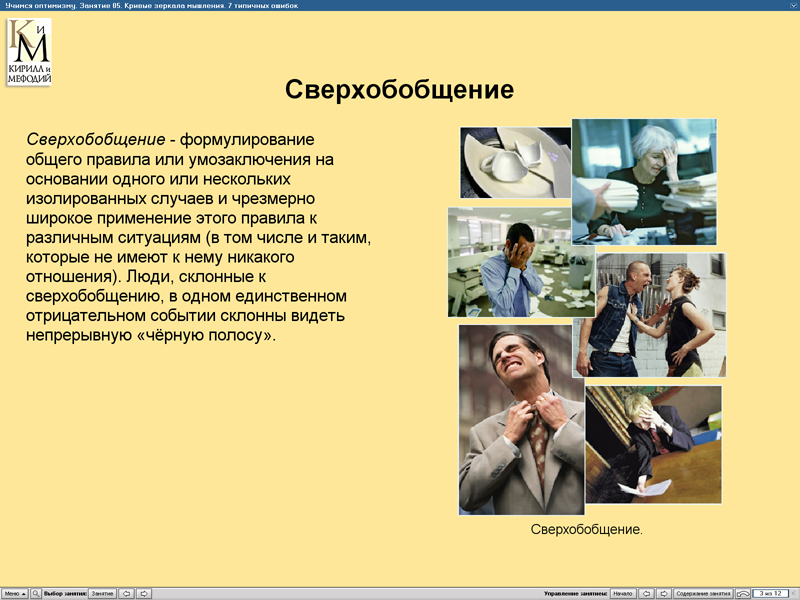Advance to next slide with the right arrow
Image resolution: width=800 pixels, height=600 pixels.
(665, 593)
